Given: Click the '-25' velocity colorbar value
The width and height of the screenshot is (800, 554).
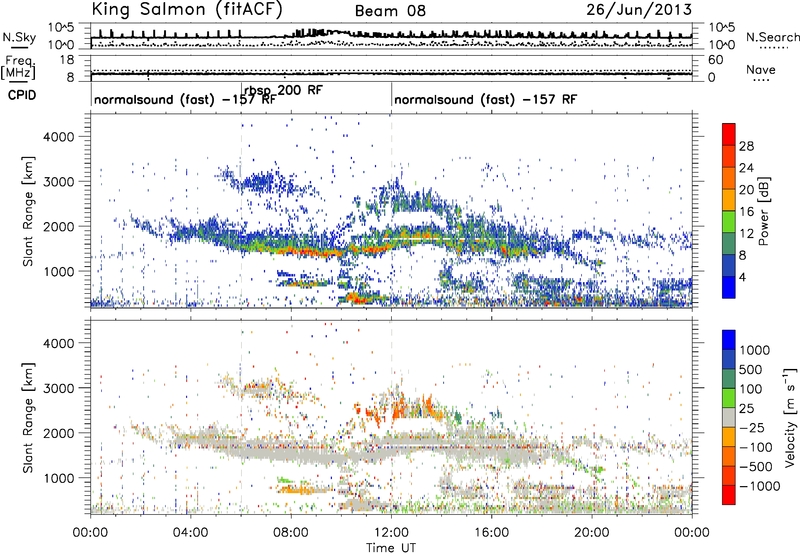Looking at the screenshot, I should click(752, 428).
